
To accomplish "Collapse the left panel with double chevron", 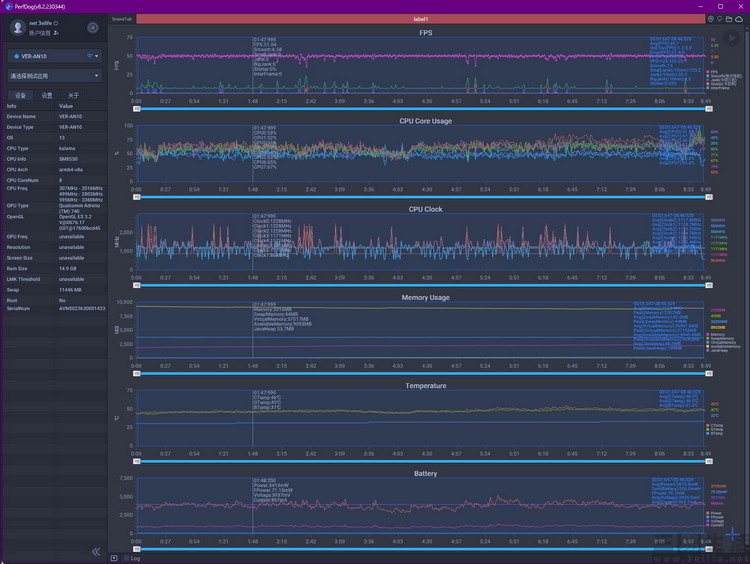I will (96, 552).
